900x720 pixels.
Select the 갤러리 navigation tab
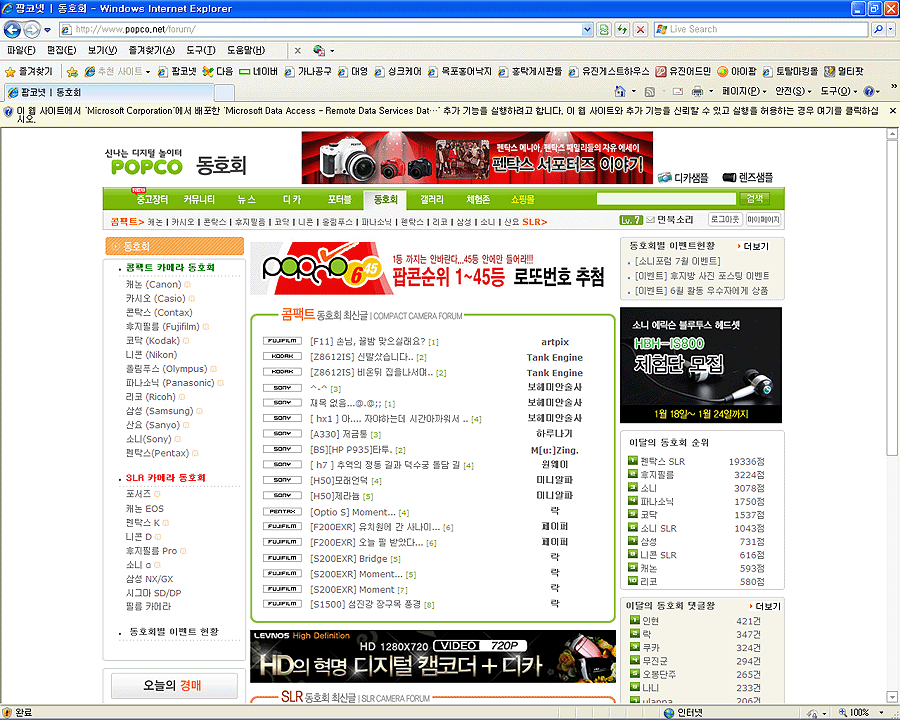pyautogui.click(x=432, y=199)
